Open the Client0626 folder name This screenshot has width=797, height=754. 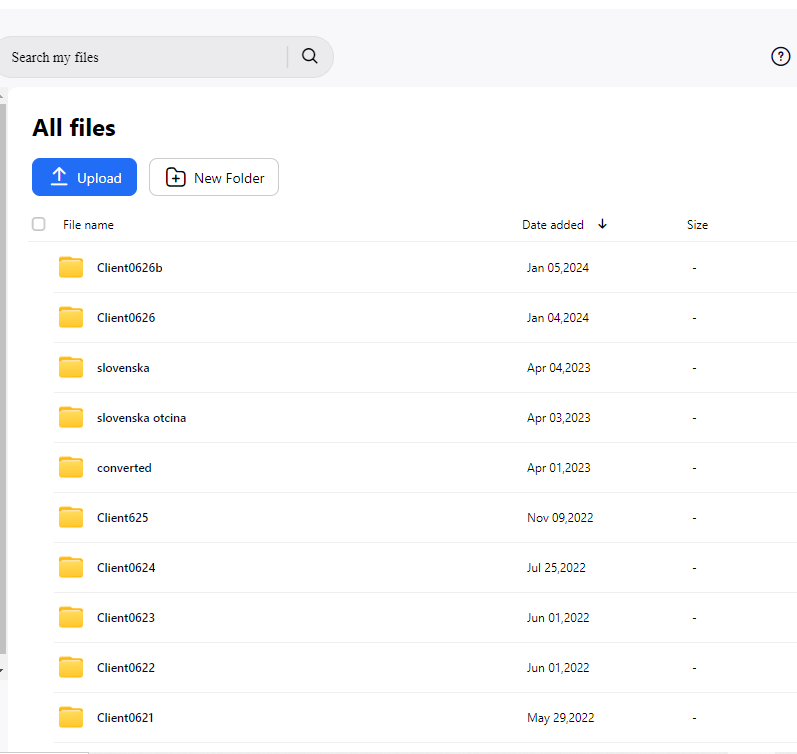tap(126, 318)
